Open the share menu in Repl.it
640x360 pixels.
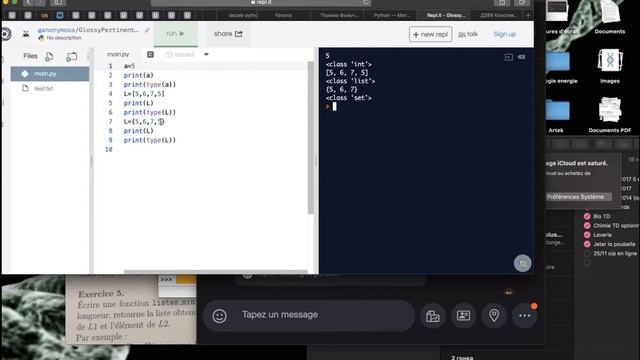pos(228,34)
